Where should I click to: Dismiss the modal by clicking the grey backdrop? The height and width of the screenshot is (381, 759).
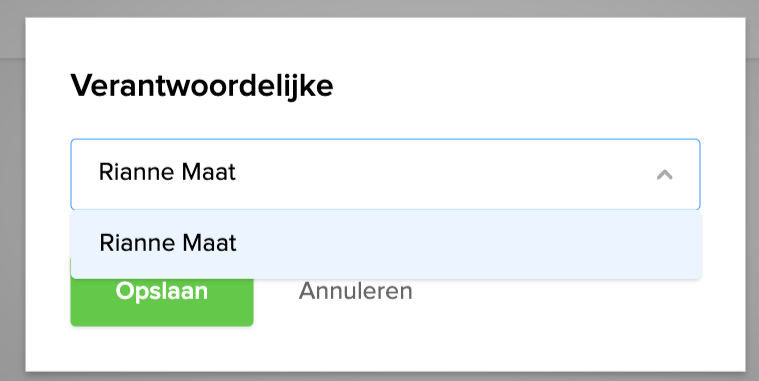point(12,194)
